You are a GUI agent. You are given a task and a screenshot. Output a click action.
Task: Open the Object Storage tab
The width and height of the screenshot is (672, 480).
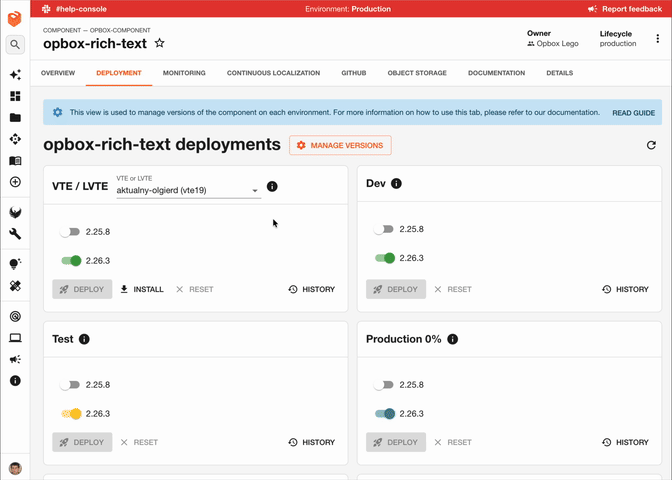(417, 73)
